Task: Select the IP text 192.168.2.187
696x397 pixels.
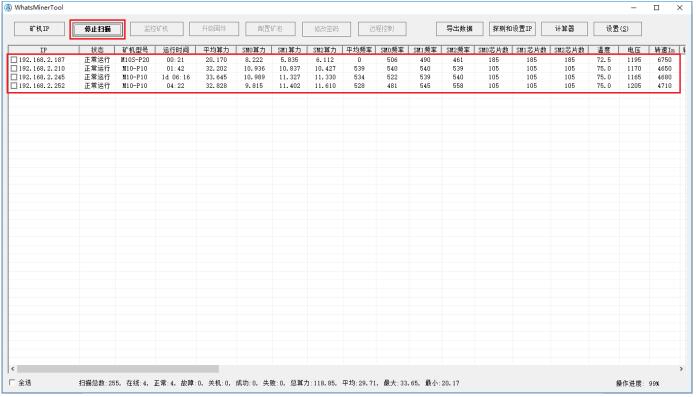Action: point(42,60)
